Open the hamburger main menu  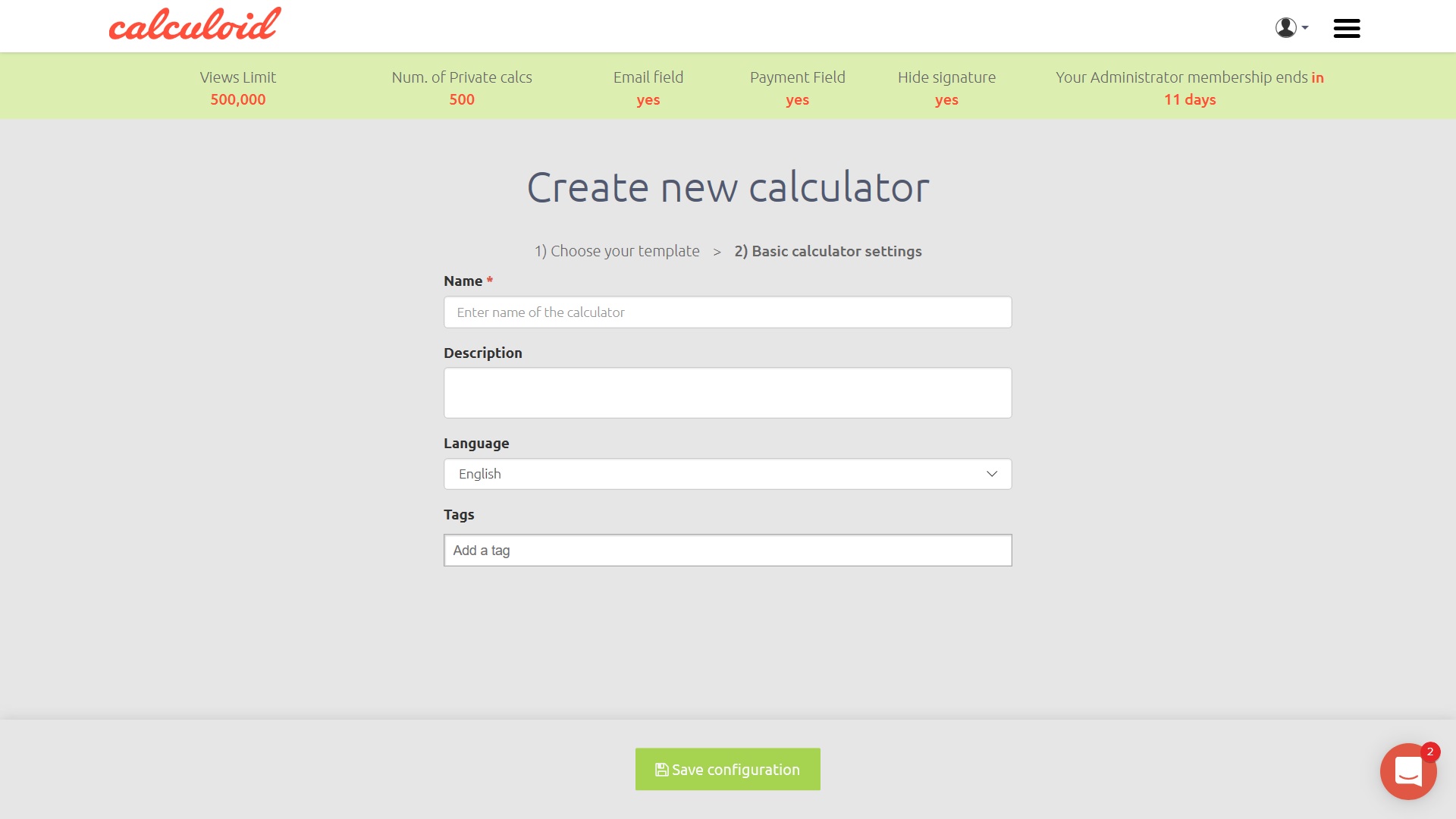click(x=1347, y=28)
